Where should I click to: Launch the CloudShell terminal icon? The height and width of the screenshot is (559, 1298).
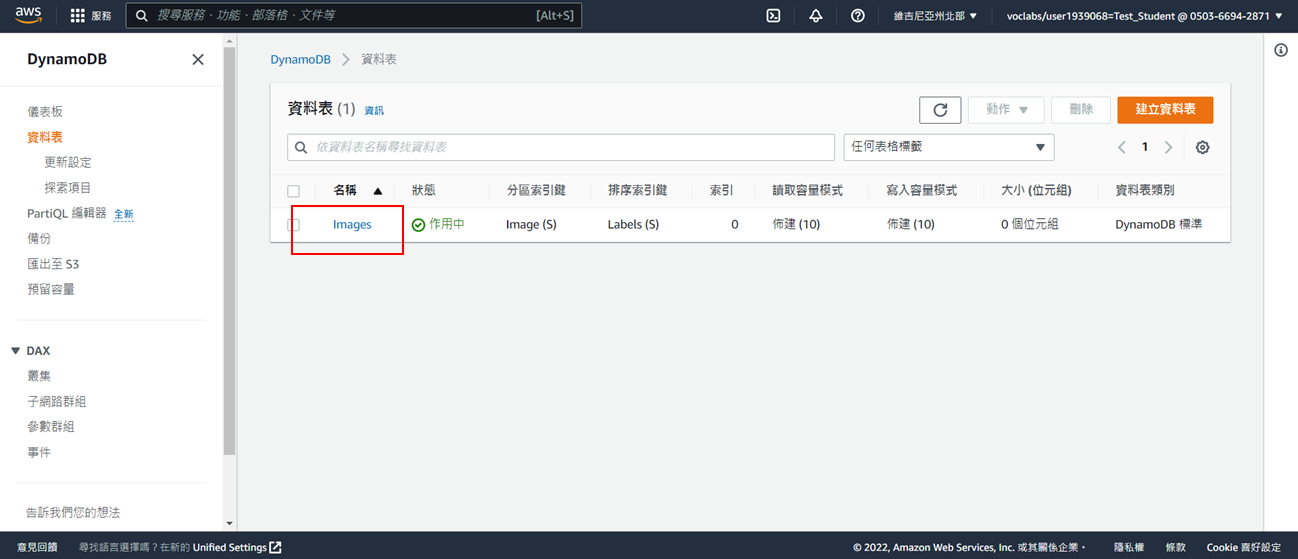[x=773, y=16]
